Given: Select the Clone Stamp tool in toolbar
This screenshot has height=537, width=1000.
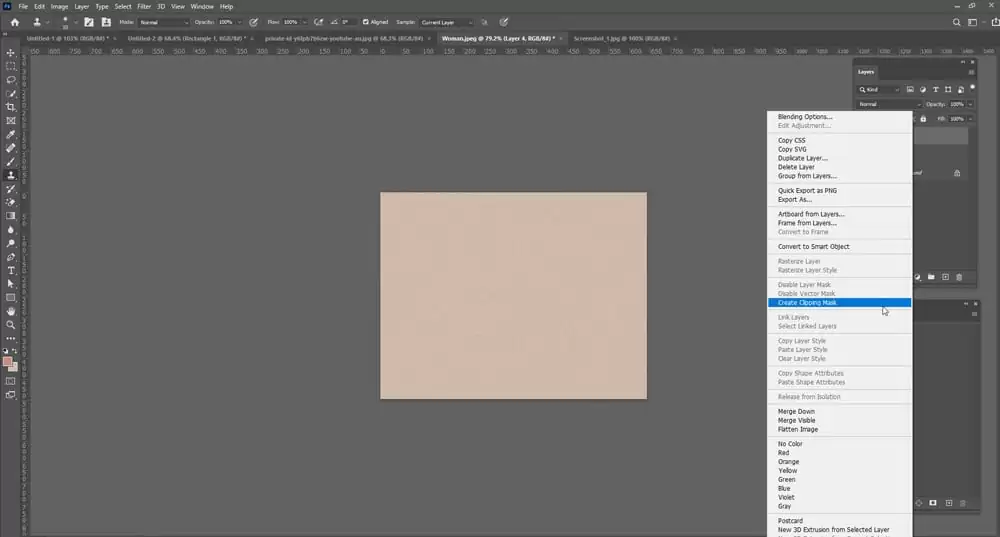Looking at the screenshot, I should pos(11,175).
